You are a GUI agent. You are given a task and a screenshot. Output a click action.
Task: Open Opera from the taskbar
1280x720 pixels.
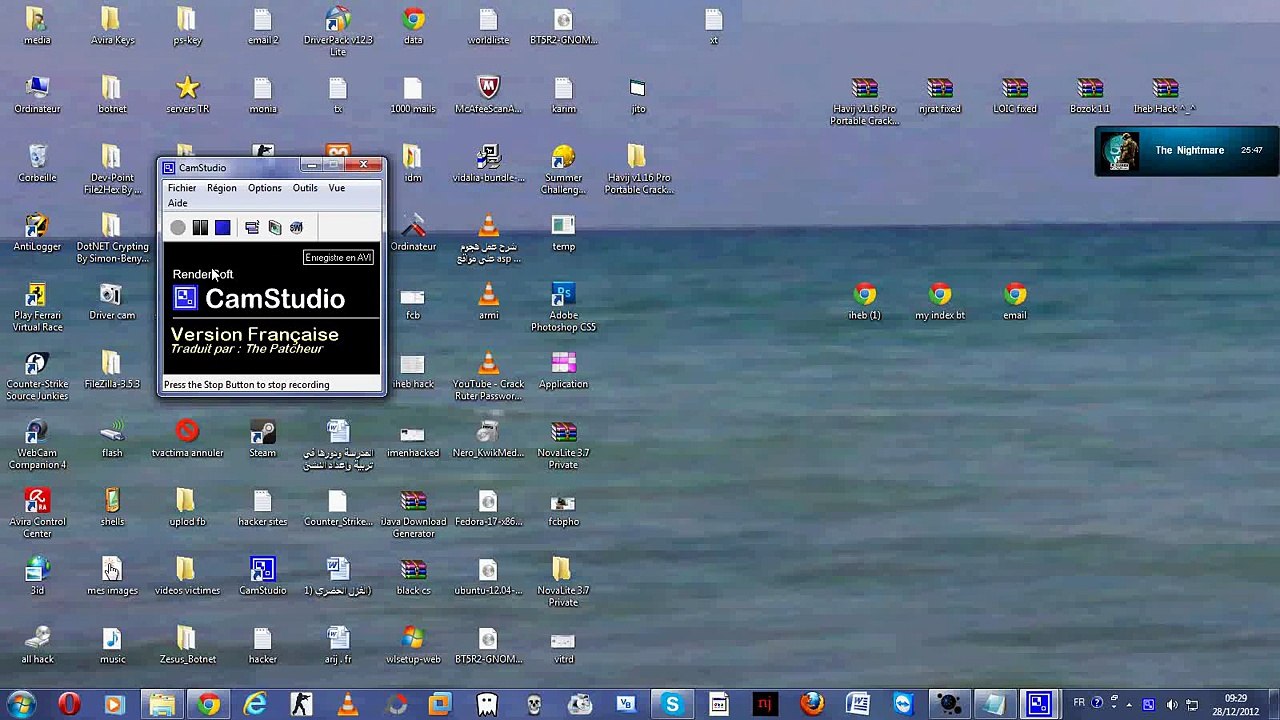[x=68, y=704]
